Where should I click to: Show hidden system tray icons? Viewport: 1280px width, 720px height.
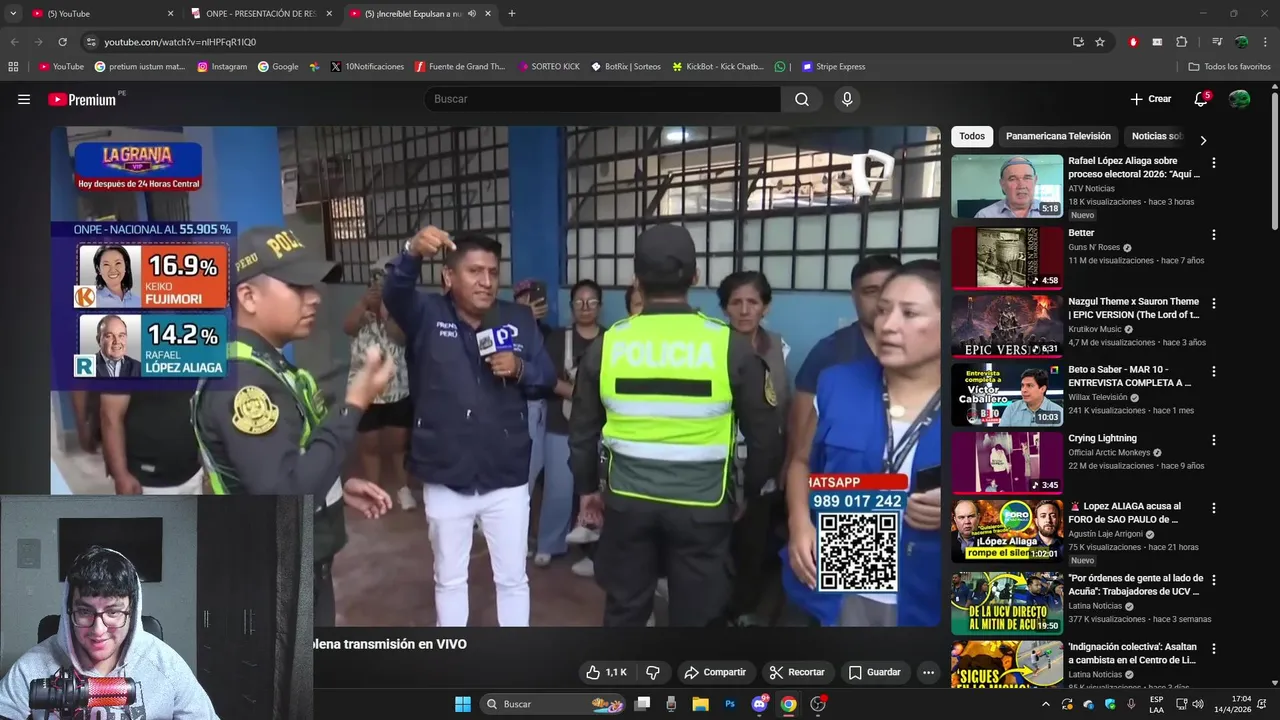(x=1046, y=704)
